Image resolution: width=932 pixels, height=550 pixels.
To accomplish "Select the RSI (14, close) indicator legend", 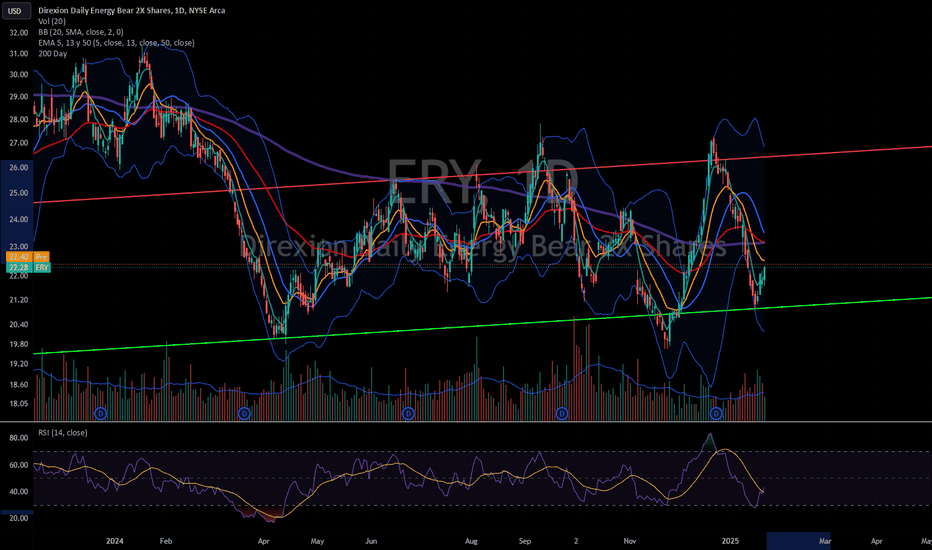I will tap(62, 433).
